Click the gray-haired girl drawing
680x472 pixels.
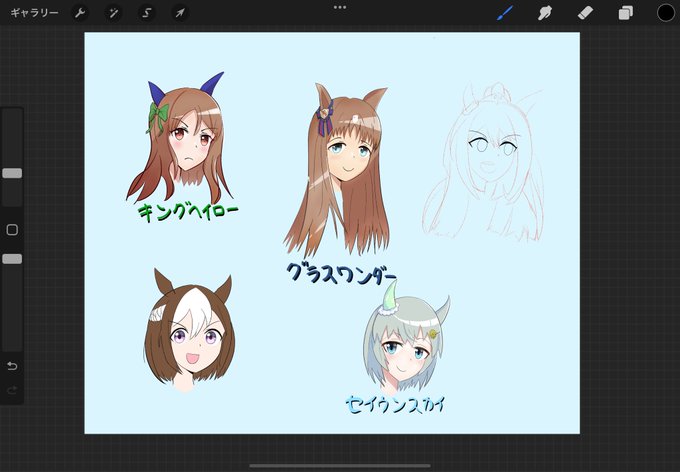click(405, 338)
